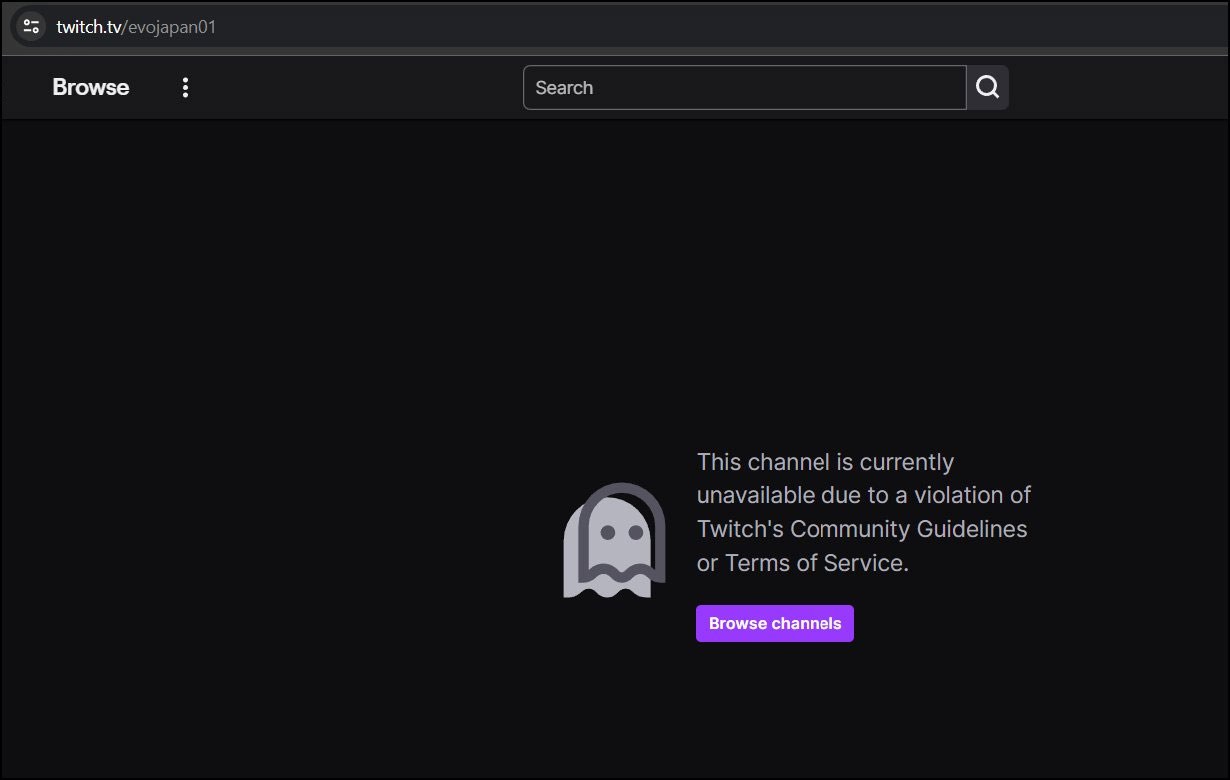Click the "or Terms of Service." text line
The image size is (1230, 780).
pyautogui.click(x=802, y=563)
